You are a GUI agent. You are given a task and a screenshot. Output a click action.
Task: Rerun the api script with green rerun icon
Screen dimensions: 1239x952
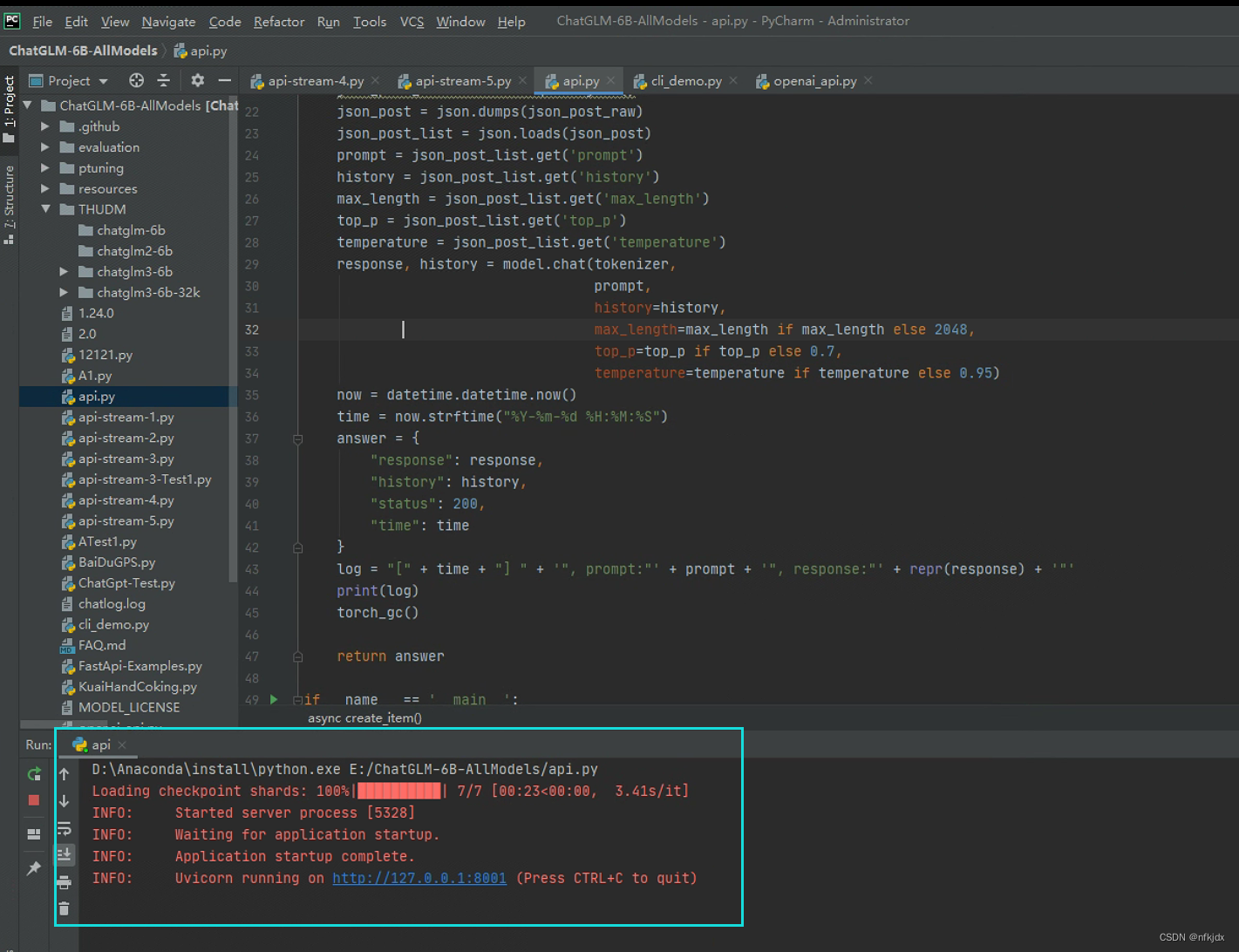(34, 773)
